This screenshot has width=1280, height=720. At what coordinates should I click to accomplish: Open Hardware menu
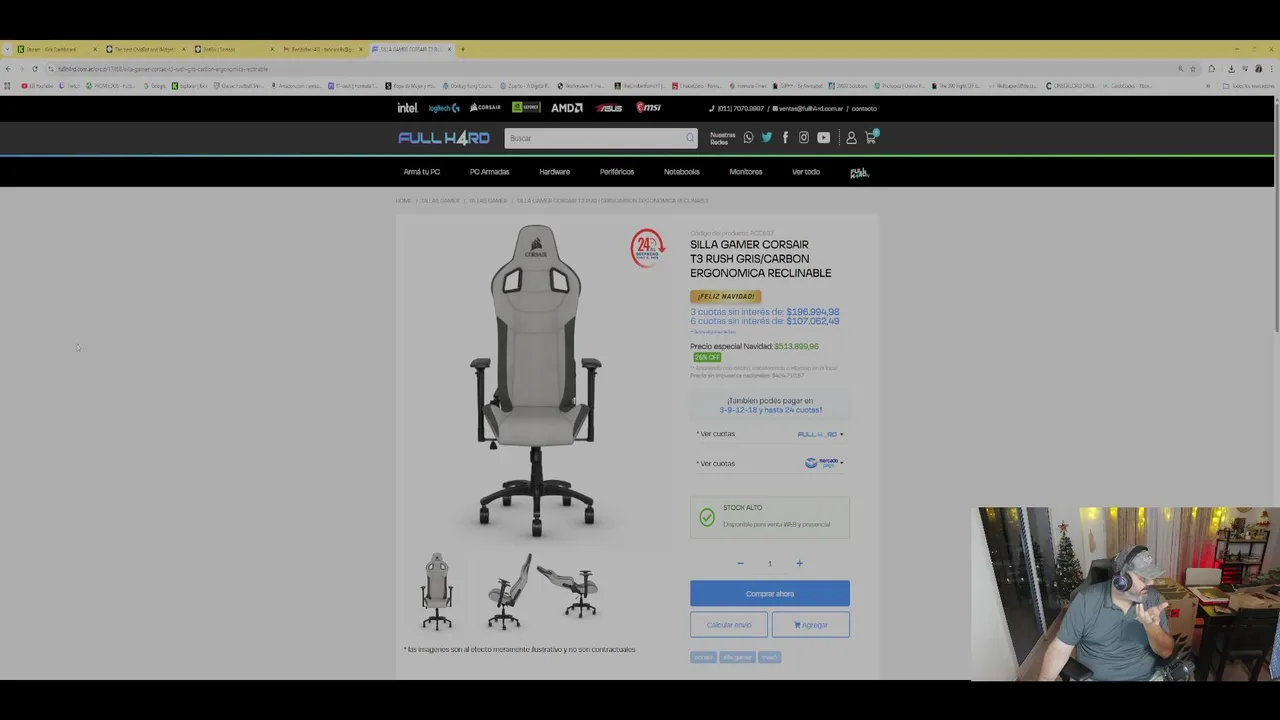(555, 172)
